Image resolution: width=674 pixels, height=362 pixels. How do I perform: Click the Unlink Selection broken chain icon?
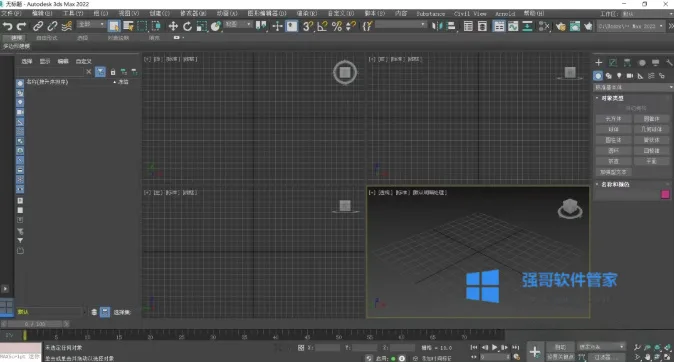click(52, 26)
